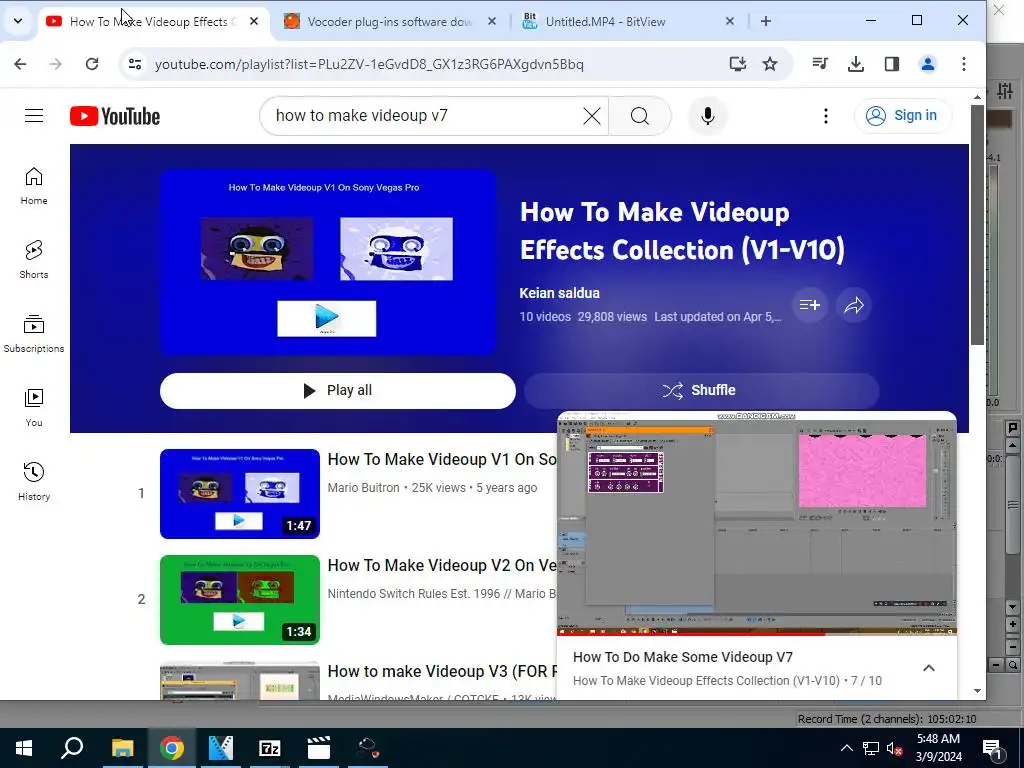The height and width of the screenshot is (768, 1024).
Task: Seek on miniplayer red progress bar
Action: click(756, 633)
